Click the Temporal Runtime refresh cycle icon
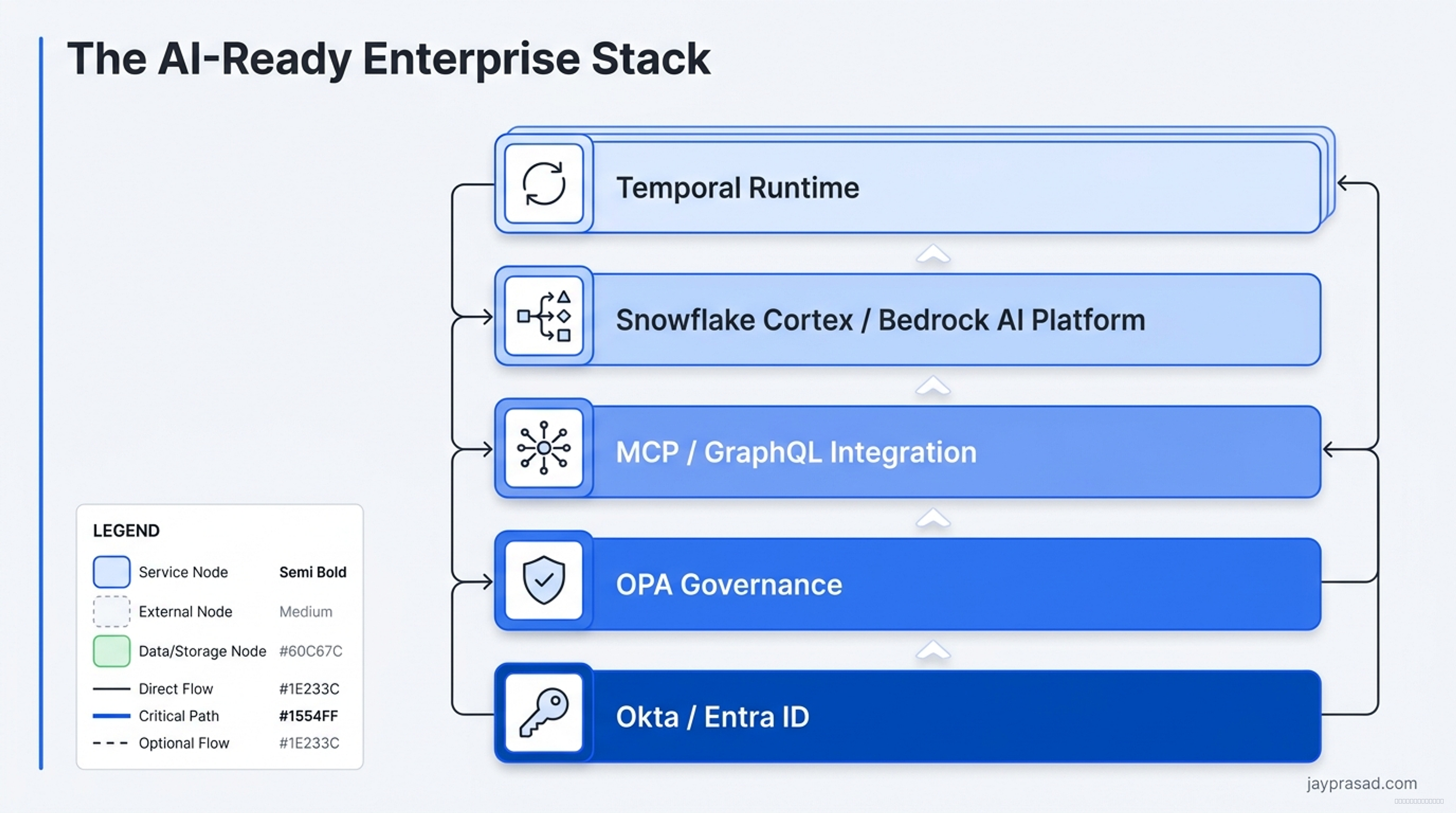The width and height of the screenshot is (1456, 813). tap(544, 184)
